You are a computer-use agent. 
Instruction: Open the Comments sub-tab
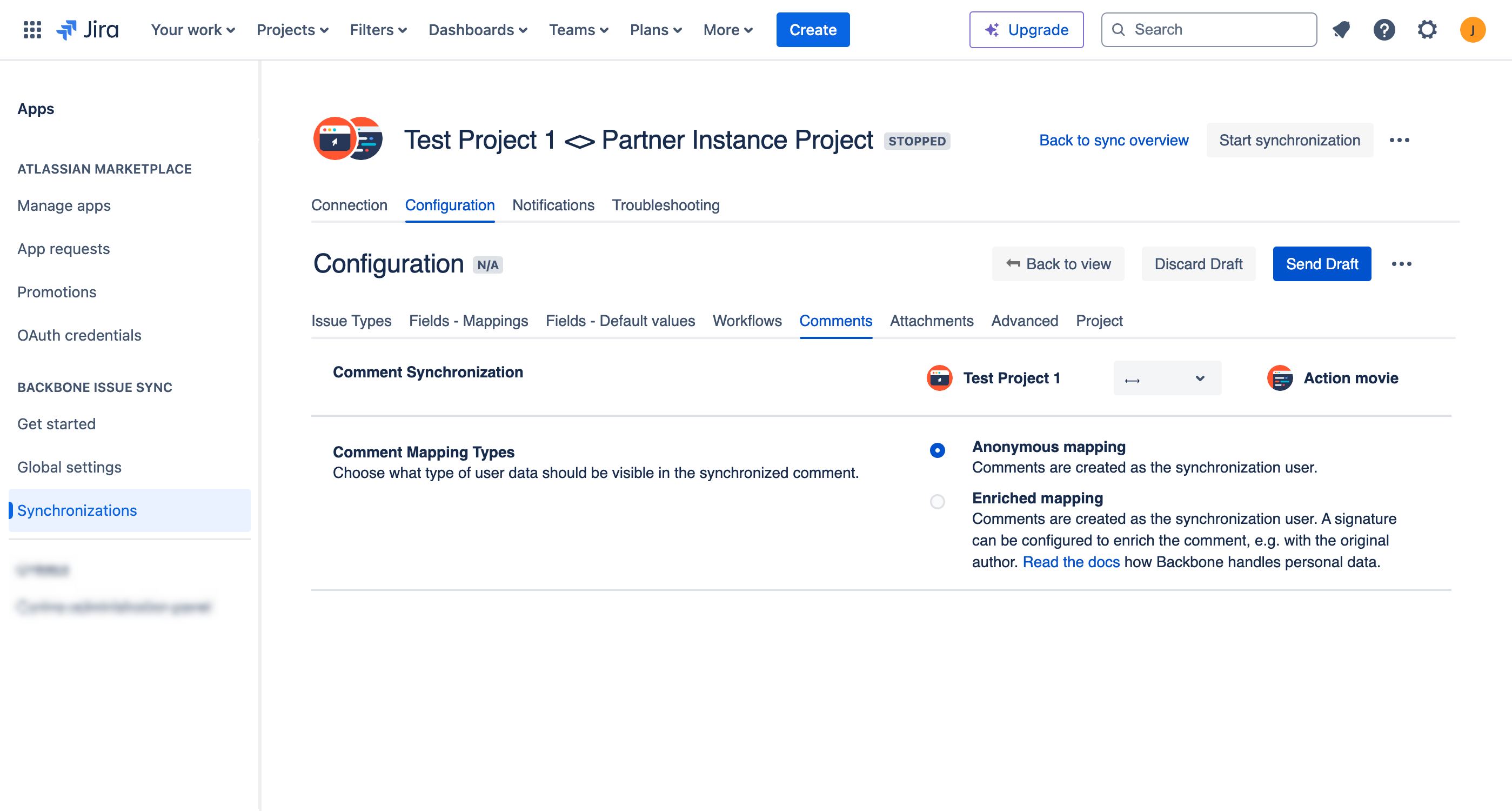[x=835, y=321]
